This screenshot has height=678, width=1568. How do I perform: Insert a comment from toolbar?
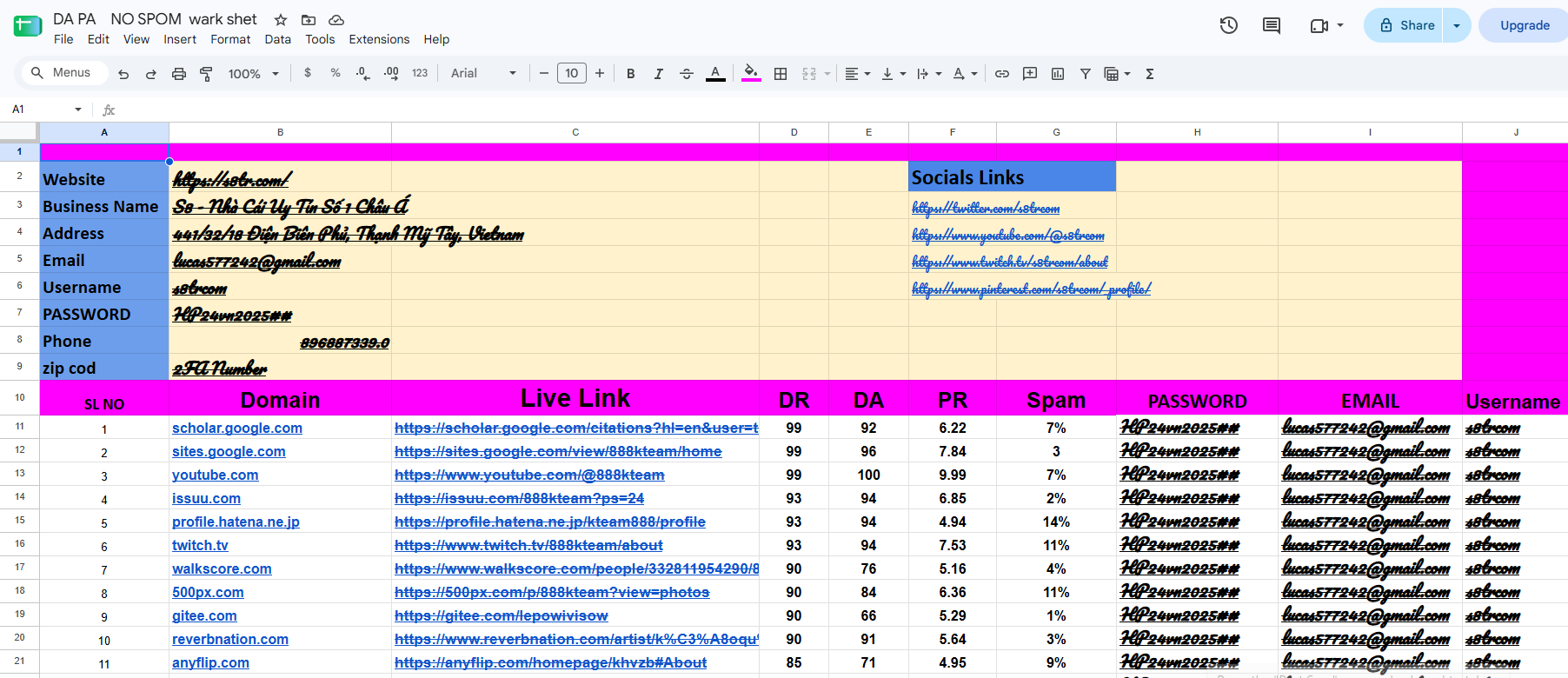pos(1030,74)
